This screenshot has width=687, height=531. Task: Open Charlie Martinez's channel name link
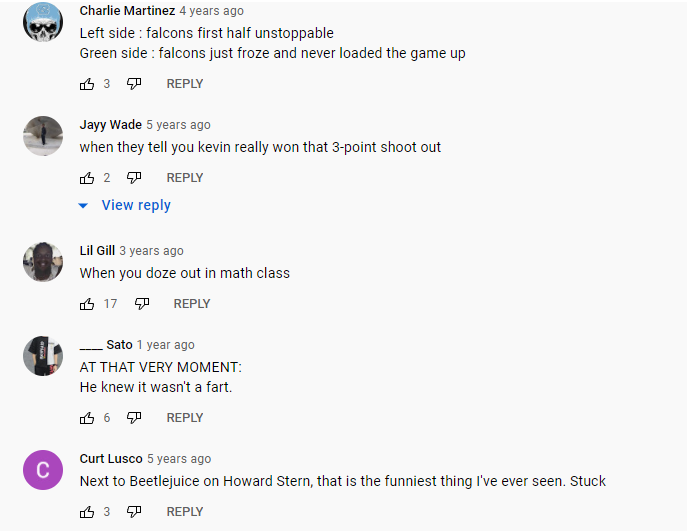pos(127,11)
